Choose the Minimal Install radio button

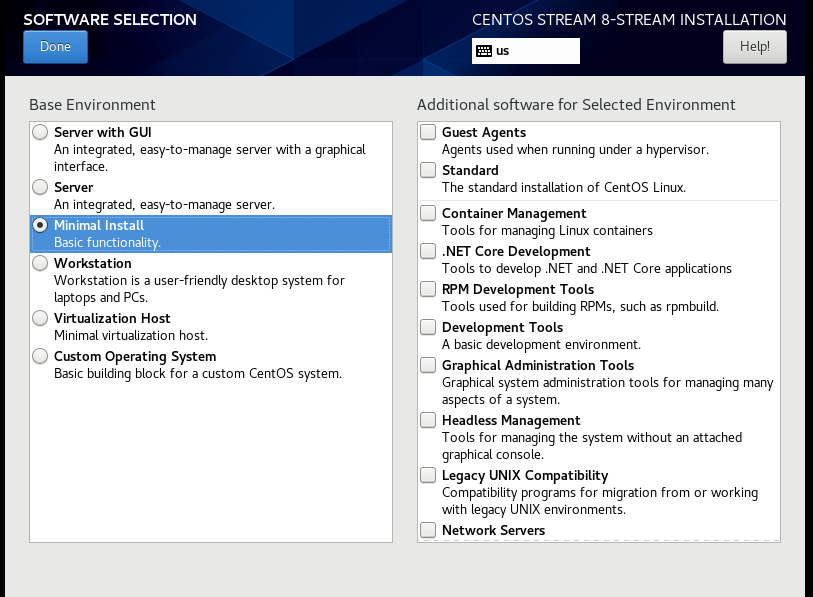[x=40, y=225]
